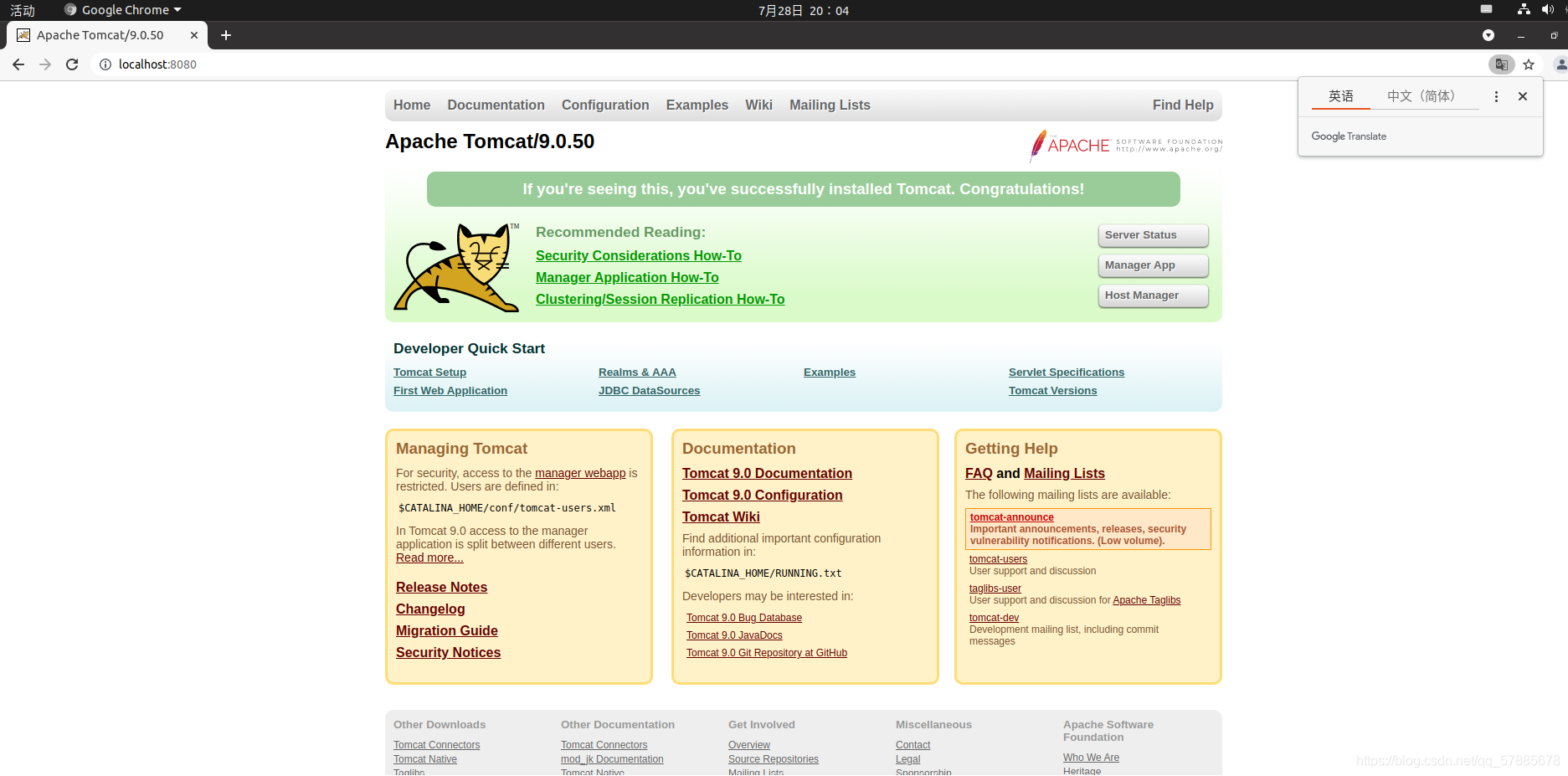
Task: Bookmark this page with the star icon
Action: (1529, 64)
